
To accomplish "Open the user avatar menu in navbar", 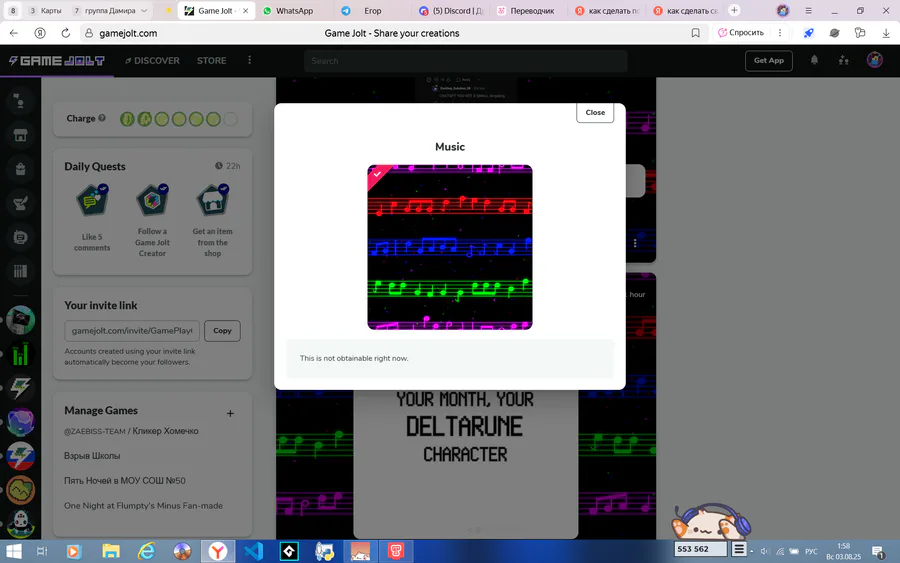I will click(x=874, y=60).
